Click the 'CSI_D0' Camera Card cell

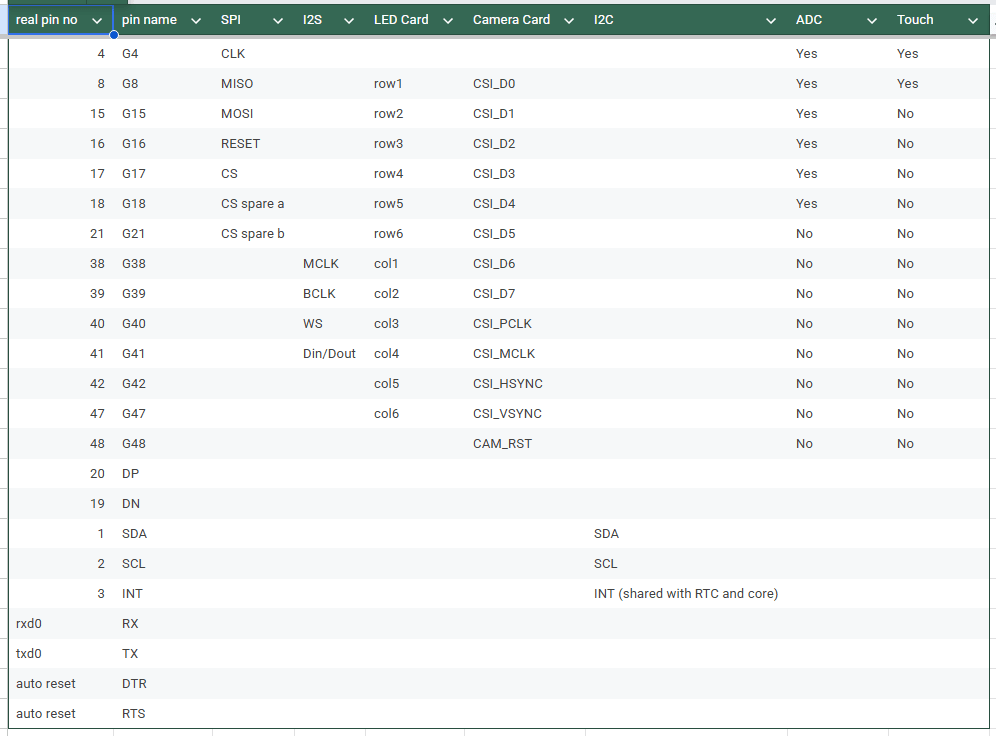click(527, 84)
